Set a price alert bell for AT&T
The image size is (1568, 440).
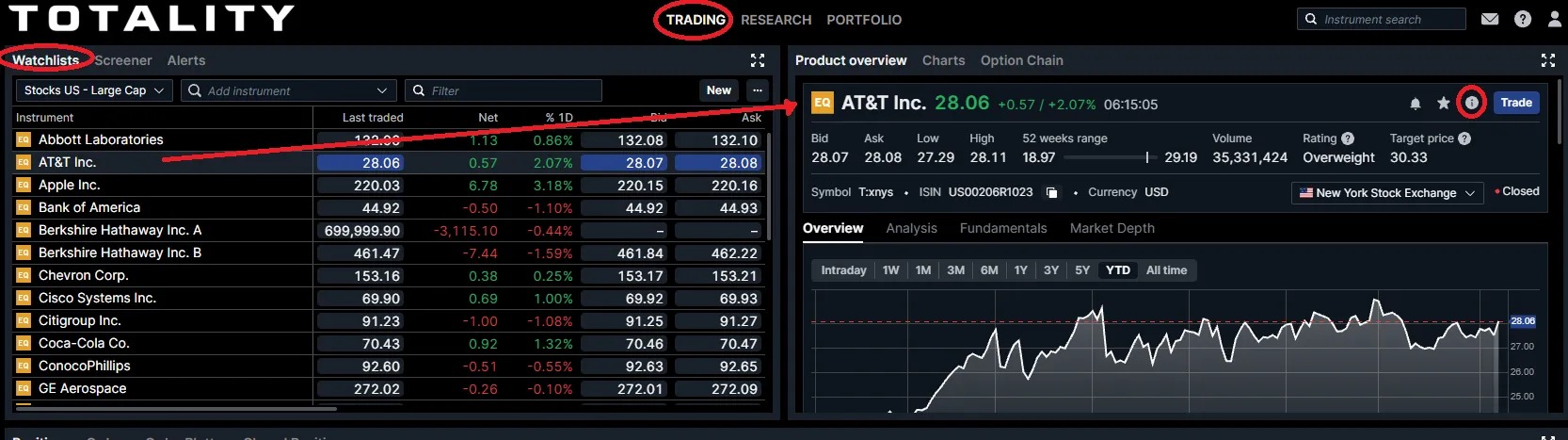(1415, 103)
